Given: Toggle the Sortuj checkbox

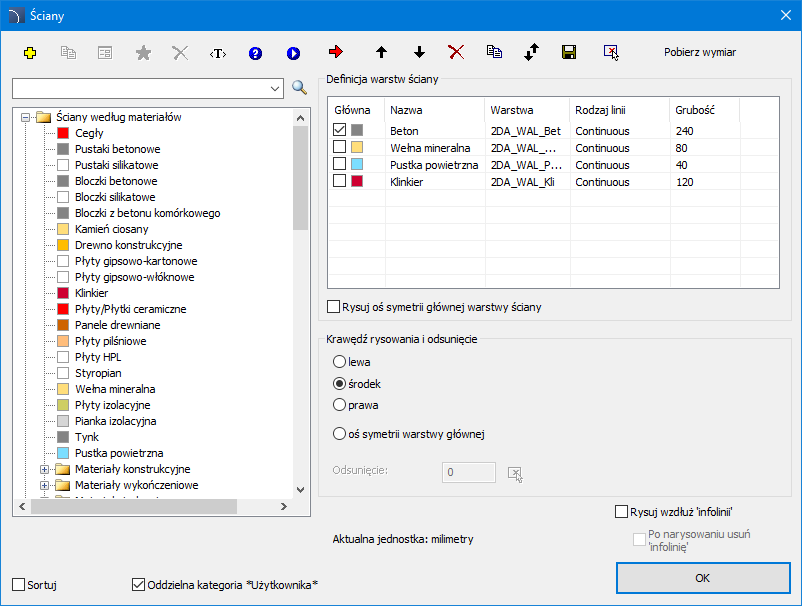Looking at the screenshot, I should [19, 584].
